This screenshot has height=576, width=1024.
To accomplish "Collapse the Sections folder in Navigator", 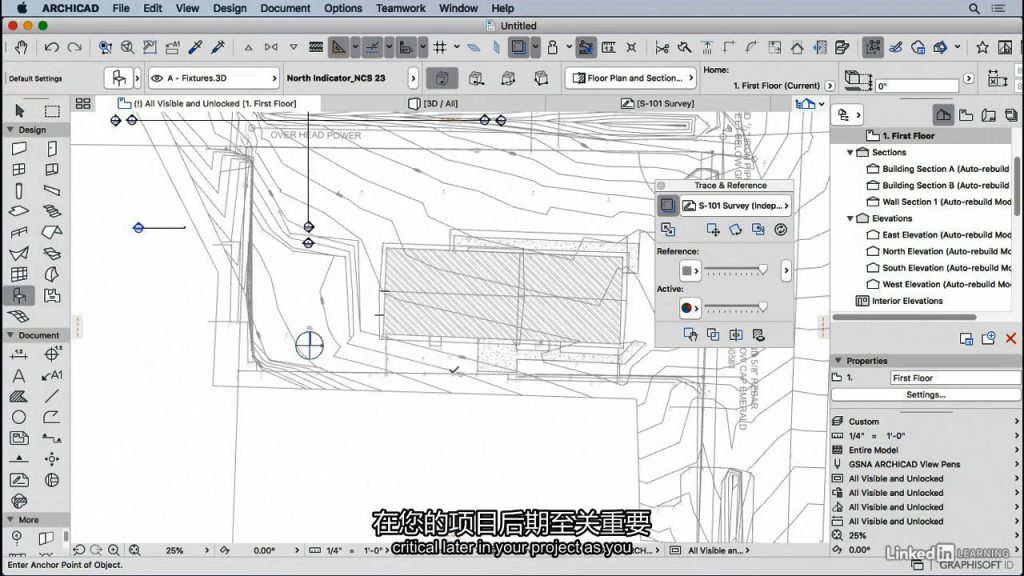I will (x=850, y=152).
